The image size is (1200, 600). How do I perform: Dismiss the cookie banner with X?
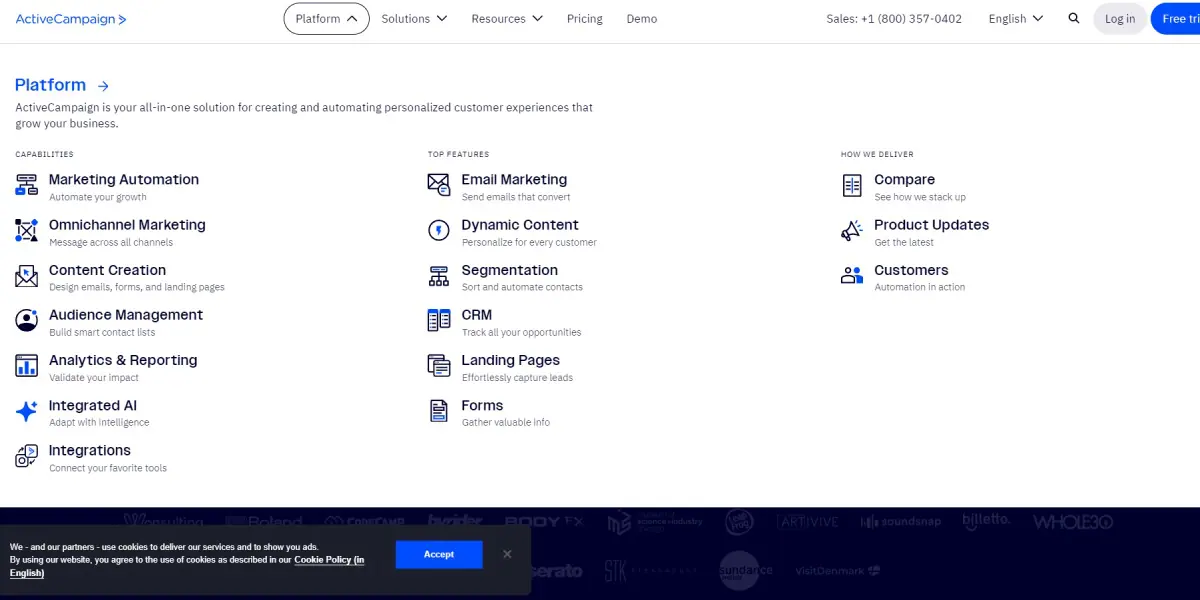click(507, 554)
